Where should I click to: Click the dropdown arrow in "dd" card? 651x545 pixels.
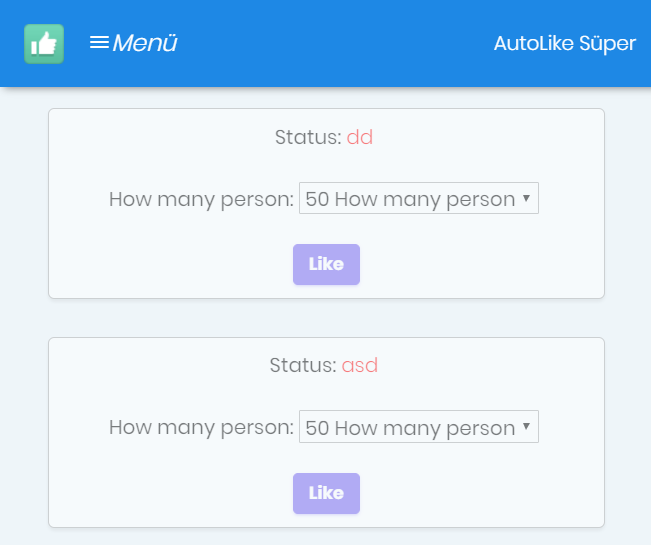[526, 199]
